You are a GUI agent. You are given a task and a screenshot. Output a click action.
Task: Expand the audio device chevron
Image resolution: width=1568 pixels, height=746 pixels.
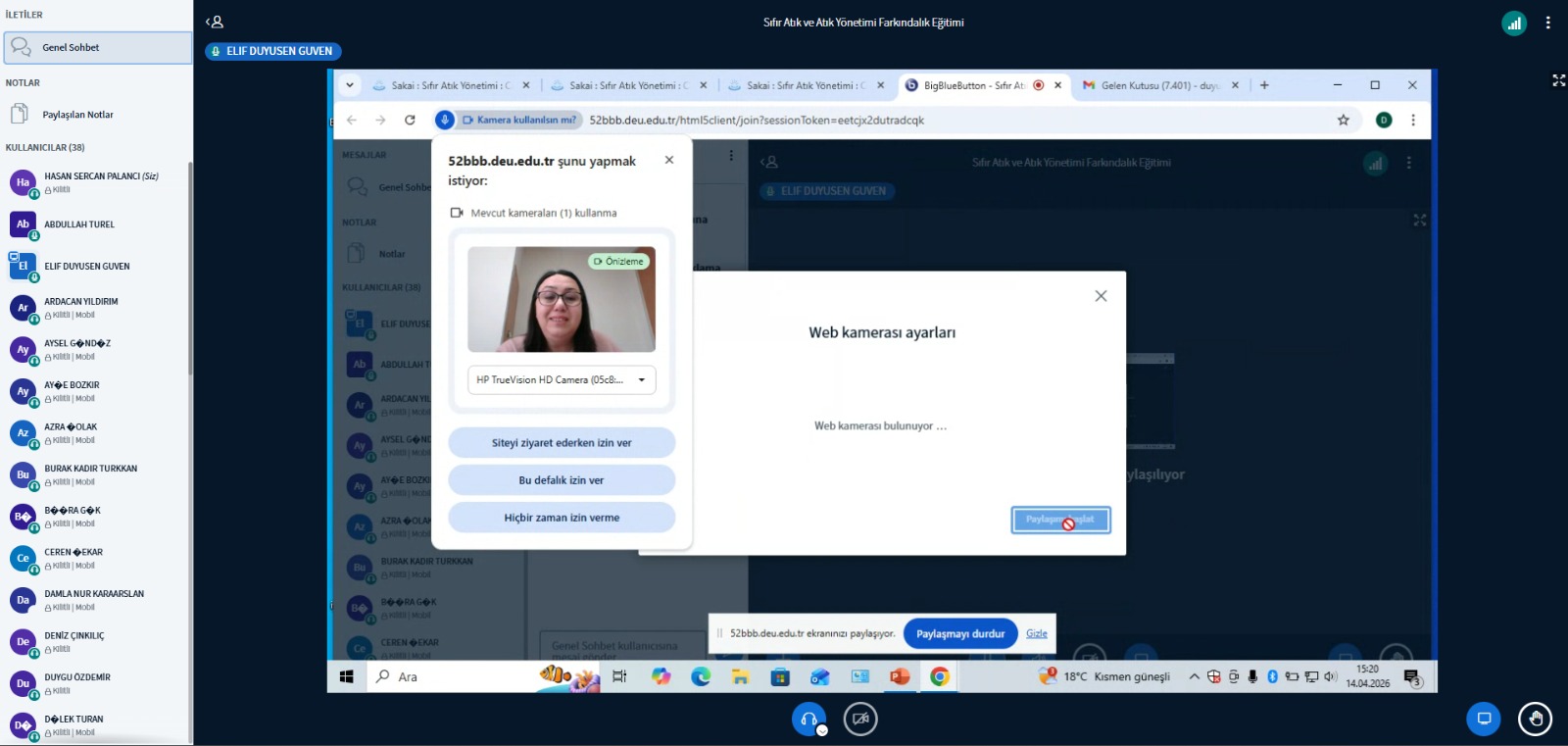click(822, 730)
